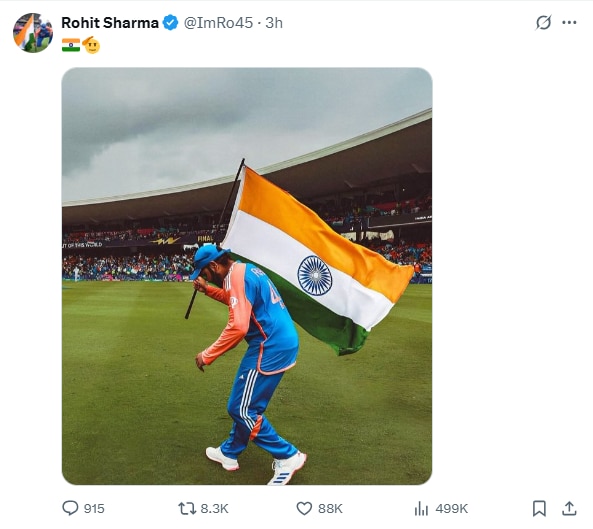
Task: Click the saluting face emoji
Action: click(91, 45)
